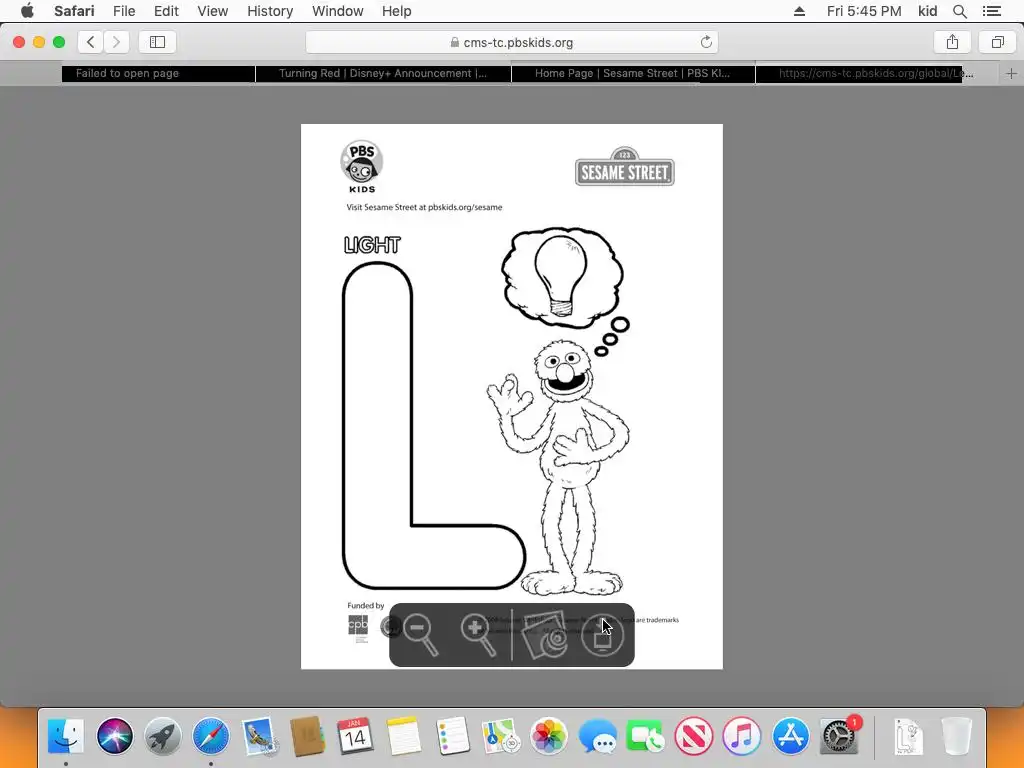Open News from the Dock
Viewport: 1024px width, 768px height.
[694, 736]
